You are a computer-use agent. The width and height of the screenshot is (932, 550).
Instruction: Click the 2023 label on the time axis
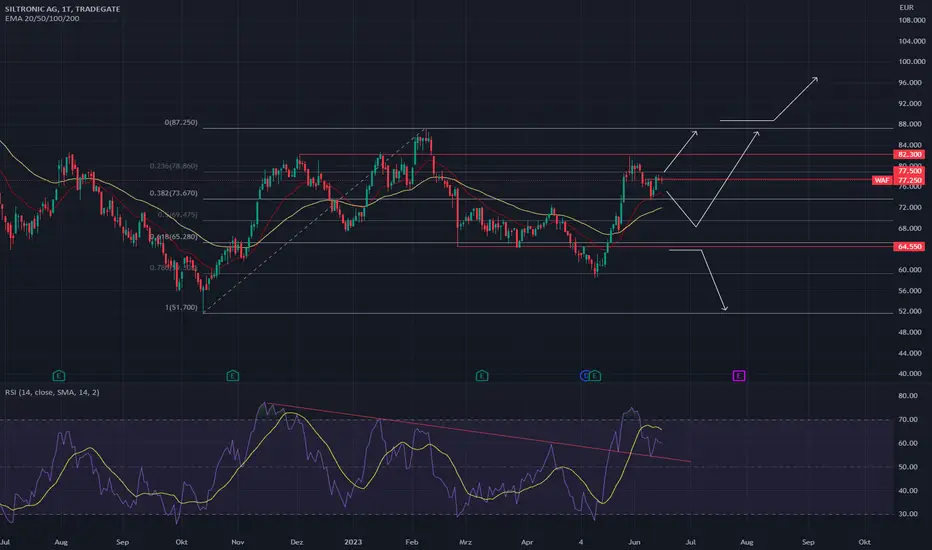(353, 542)
